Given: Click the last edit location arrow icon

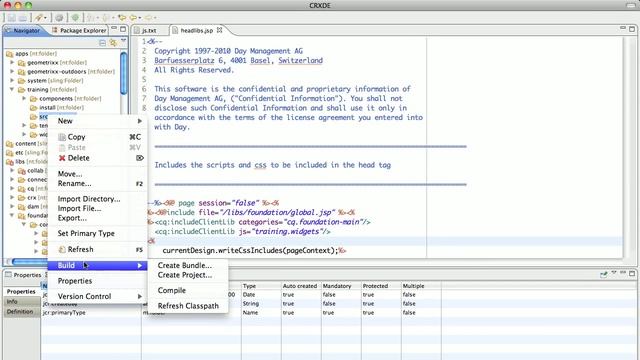Looking at the screenshot, I should [122, 18].
